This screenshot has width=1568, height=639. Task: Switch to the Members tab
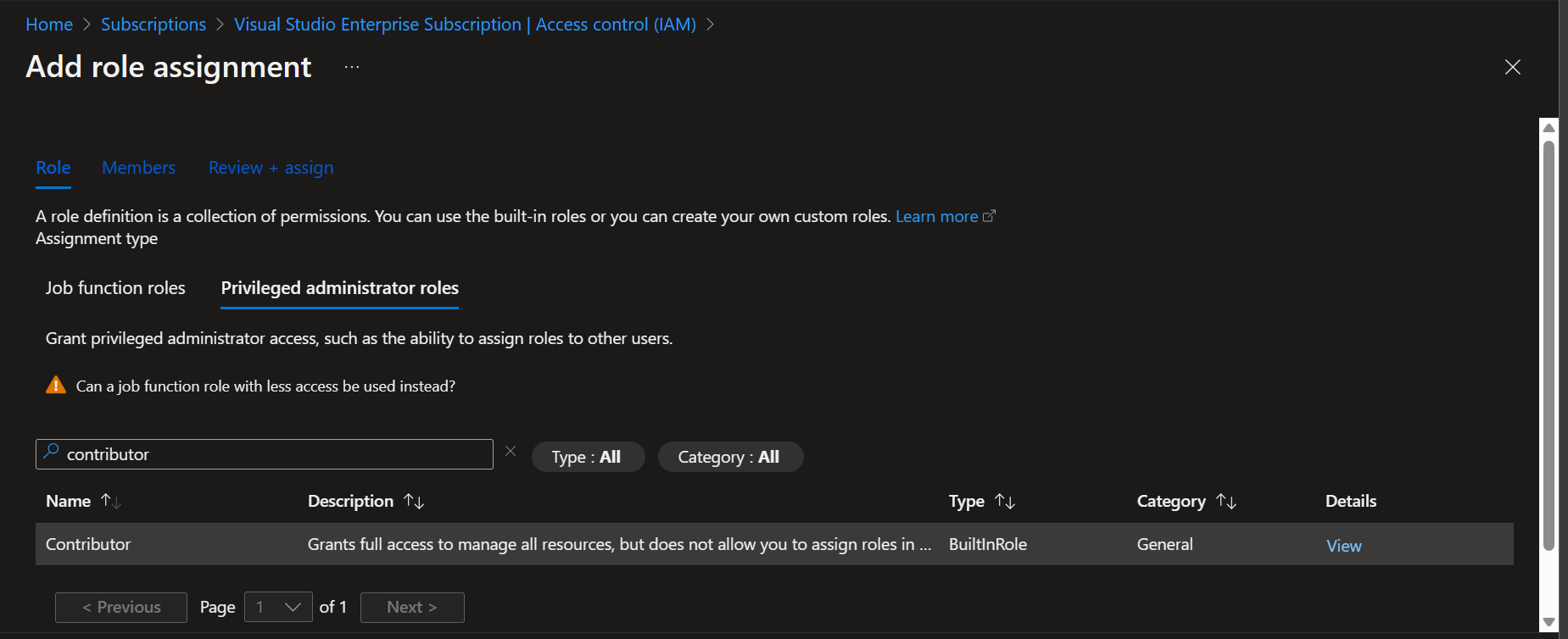tap(138, 168)
